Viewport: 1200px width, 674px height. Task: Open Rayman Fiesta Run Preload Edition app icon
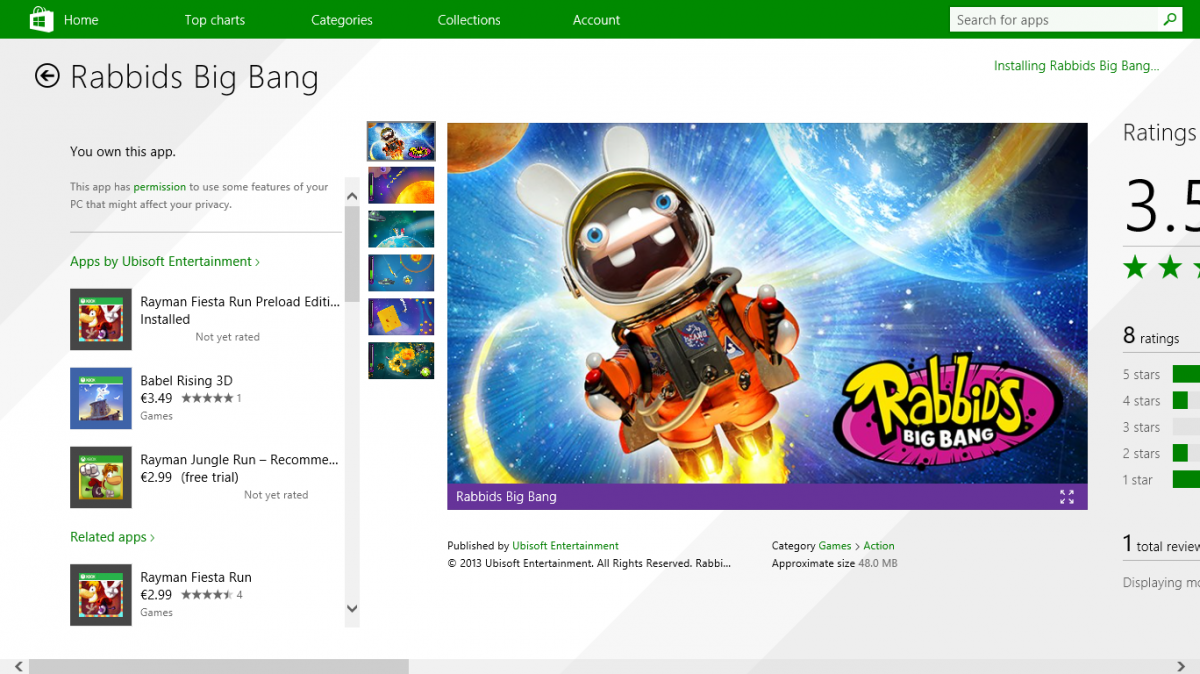101,319
